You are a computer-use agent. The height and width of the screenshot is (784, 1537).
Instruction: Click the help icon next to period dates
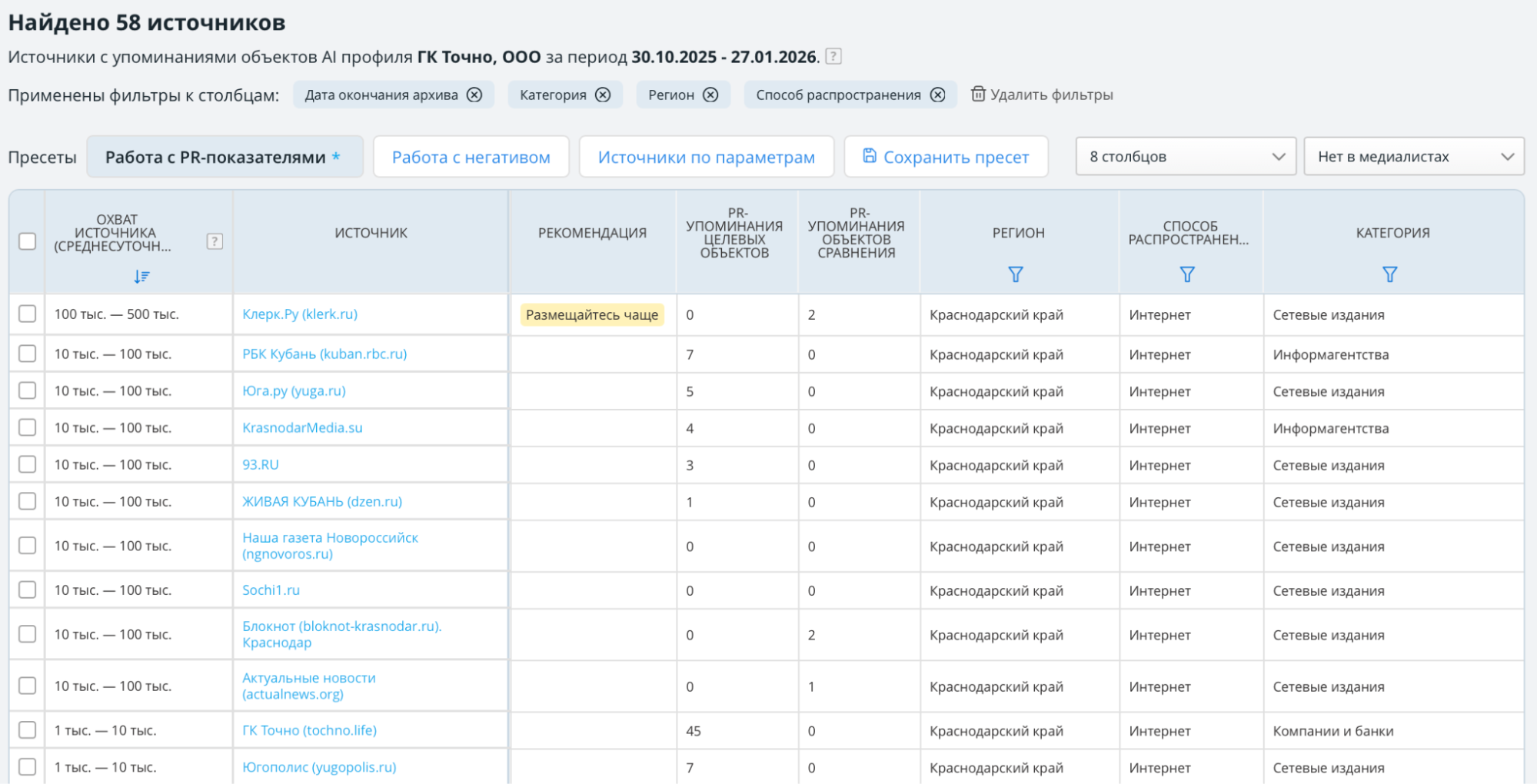coord(833,56)
